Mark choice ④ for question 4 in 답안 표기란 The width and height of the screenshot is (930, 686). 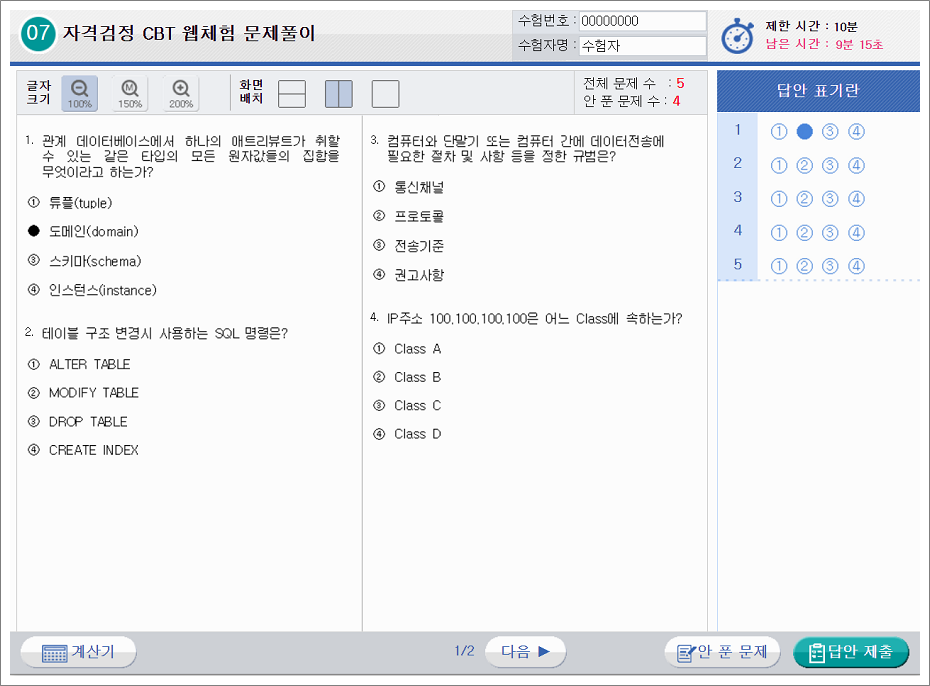click(x=855, y=231)
